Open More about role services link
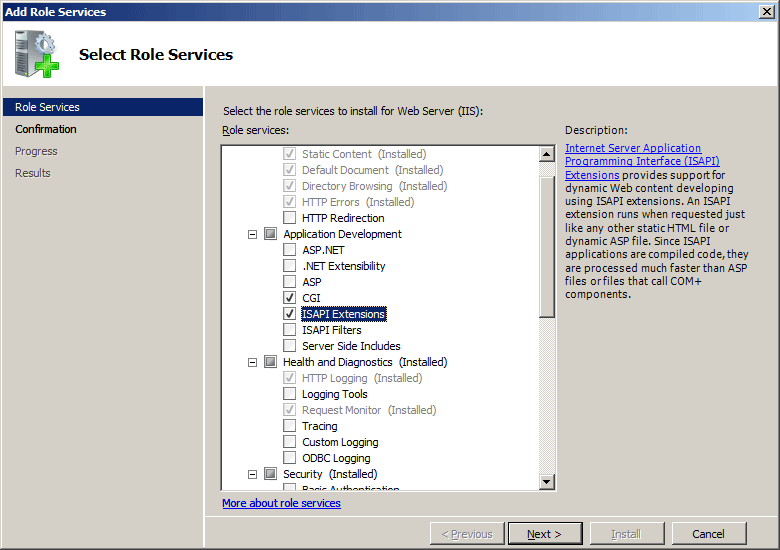Screen dimensions: 780x550 click(x=282, y=503)
